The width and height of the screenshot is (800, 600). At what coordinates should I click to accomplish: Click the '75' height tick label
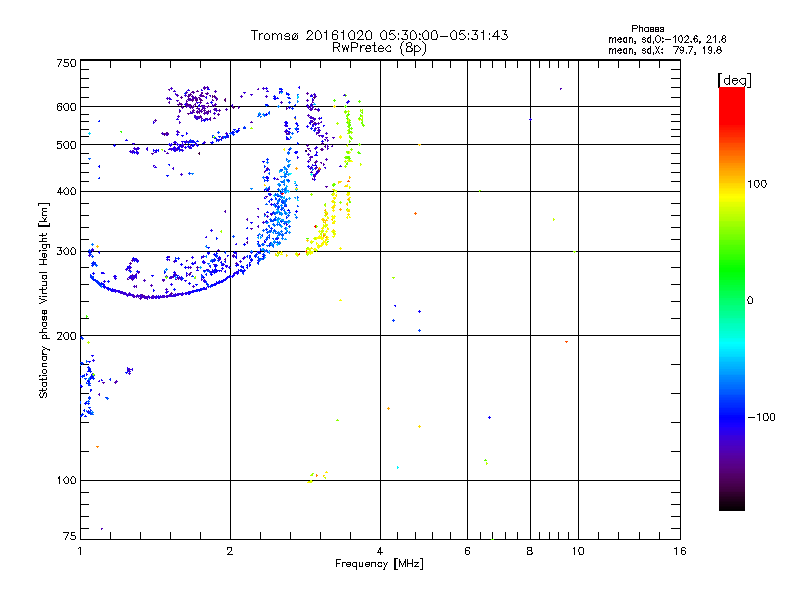tap(70, 536)
